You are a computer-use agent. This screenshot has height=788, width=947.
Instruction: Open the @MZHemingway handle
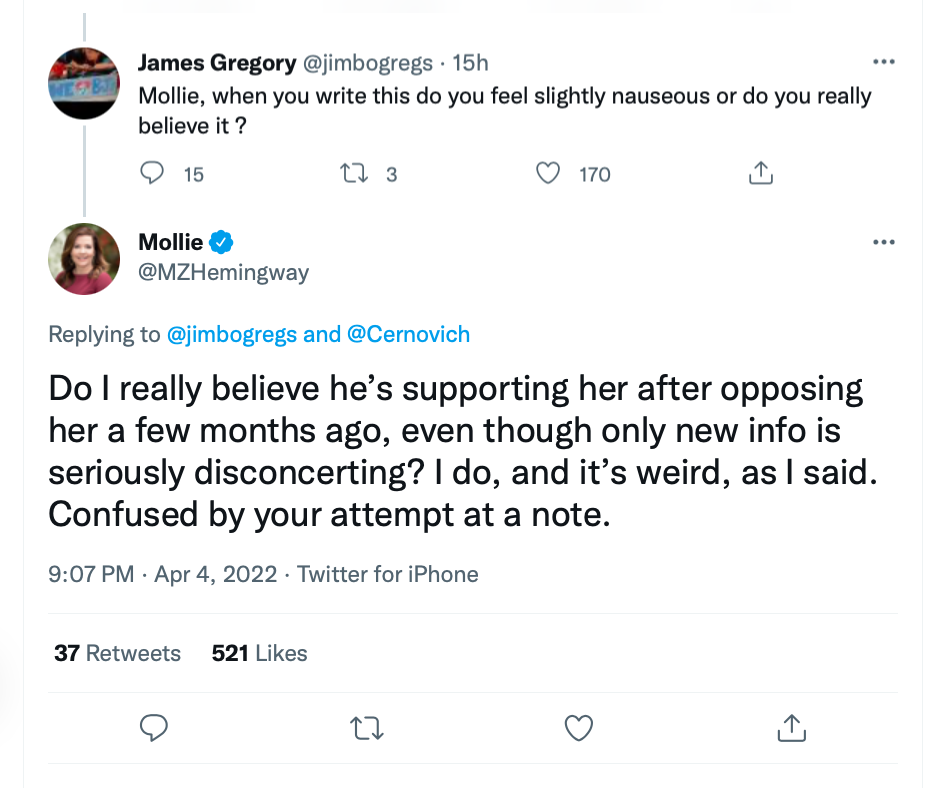223,272
